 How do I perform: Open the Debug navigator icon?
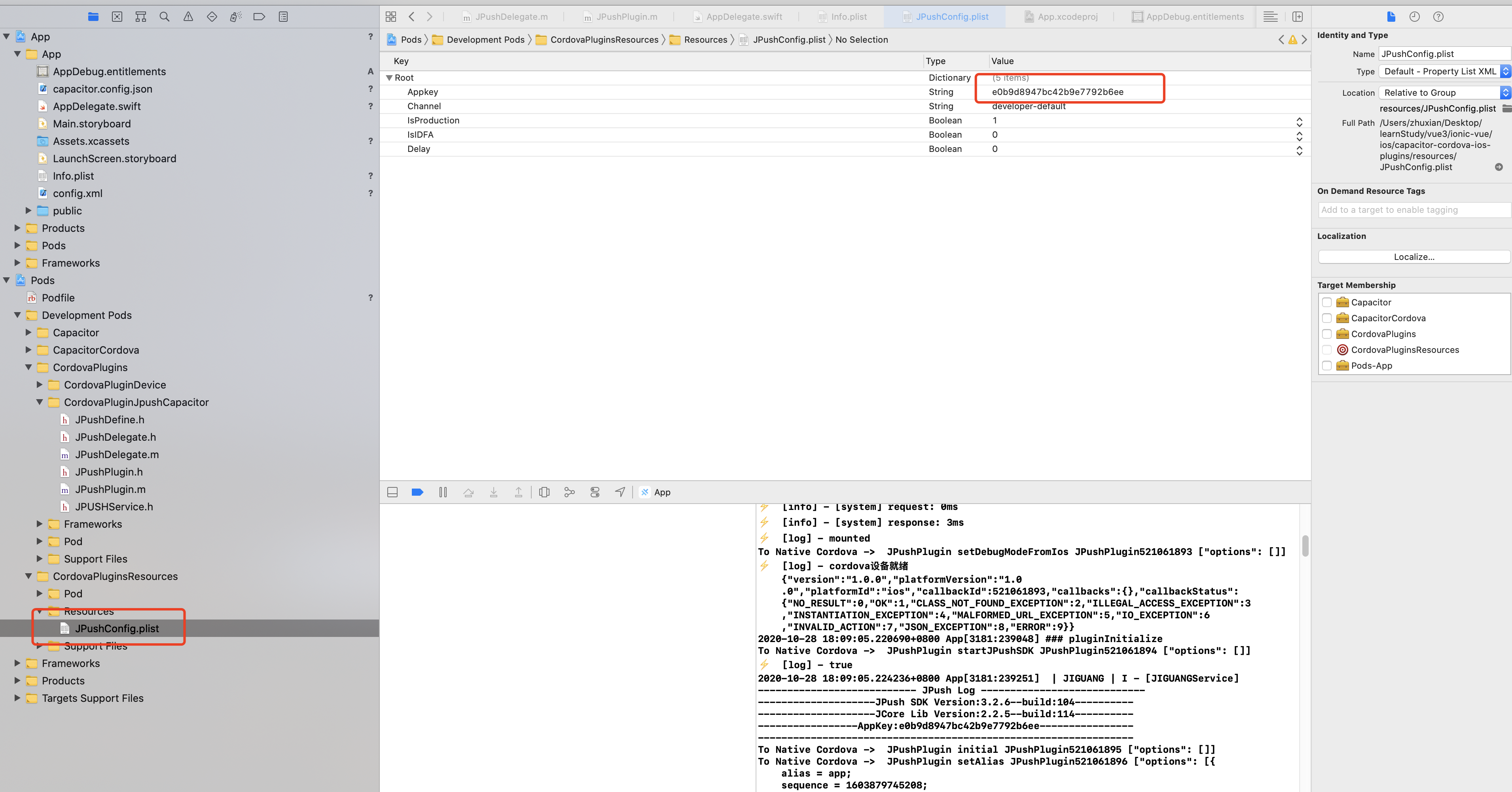pos(235,17)
